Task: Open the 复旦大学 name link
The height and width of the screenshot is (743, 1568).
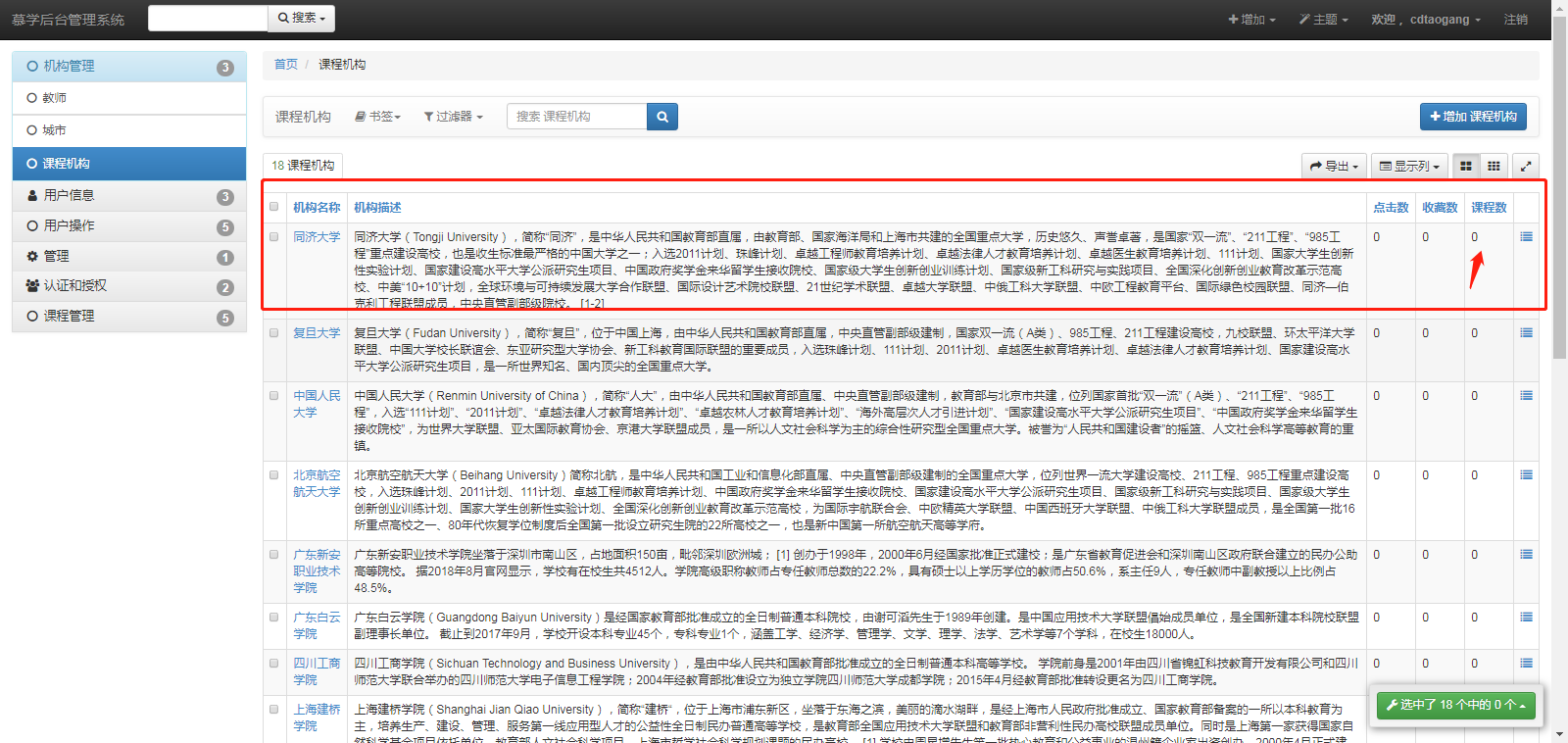Action: coord(317,333)
